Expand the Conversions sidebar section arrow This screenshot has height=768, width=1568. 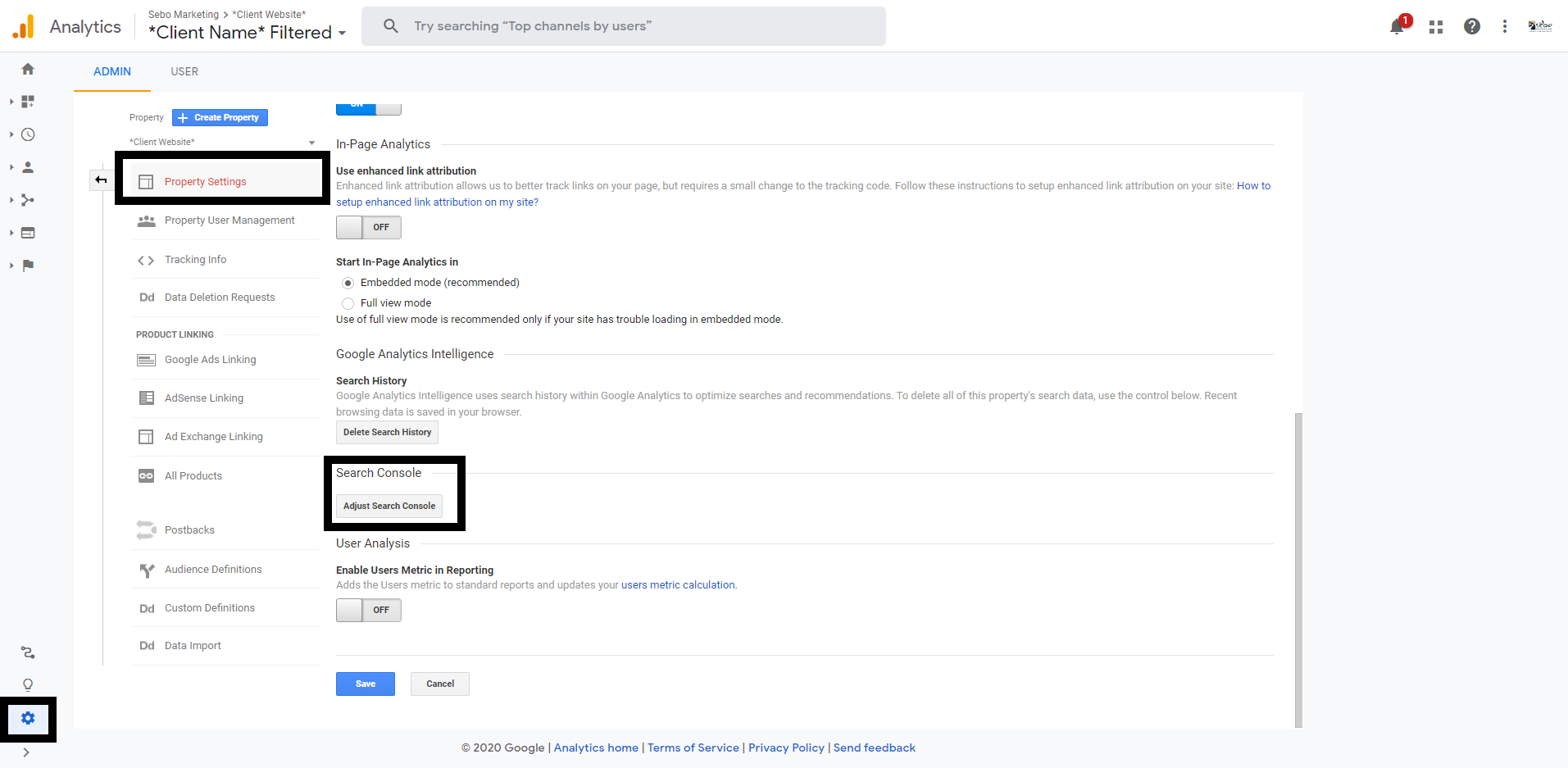click(x=11, y=266)
